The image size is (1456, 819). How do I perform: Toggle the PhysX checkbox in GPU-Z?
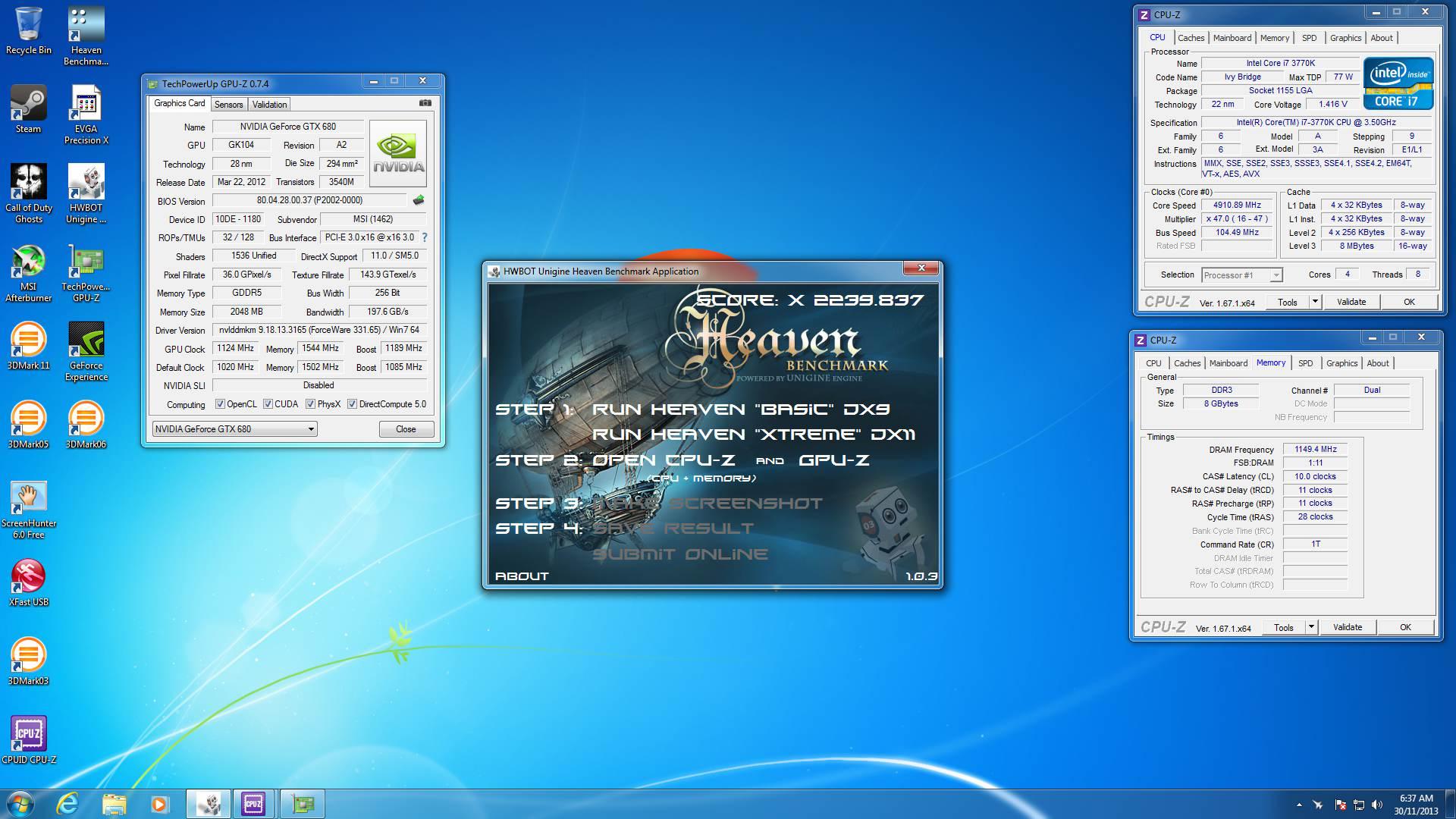pos(310,404)
